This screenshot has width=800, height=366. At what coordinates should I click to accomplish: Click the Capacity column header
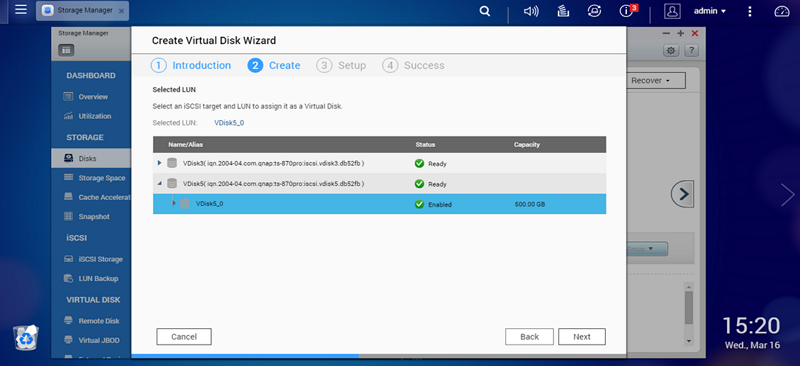[527, 144]
